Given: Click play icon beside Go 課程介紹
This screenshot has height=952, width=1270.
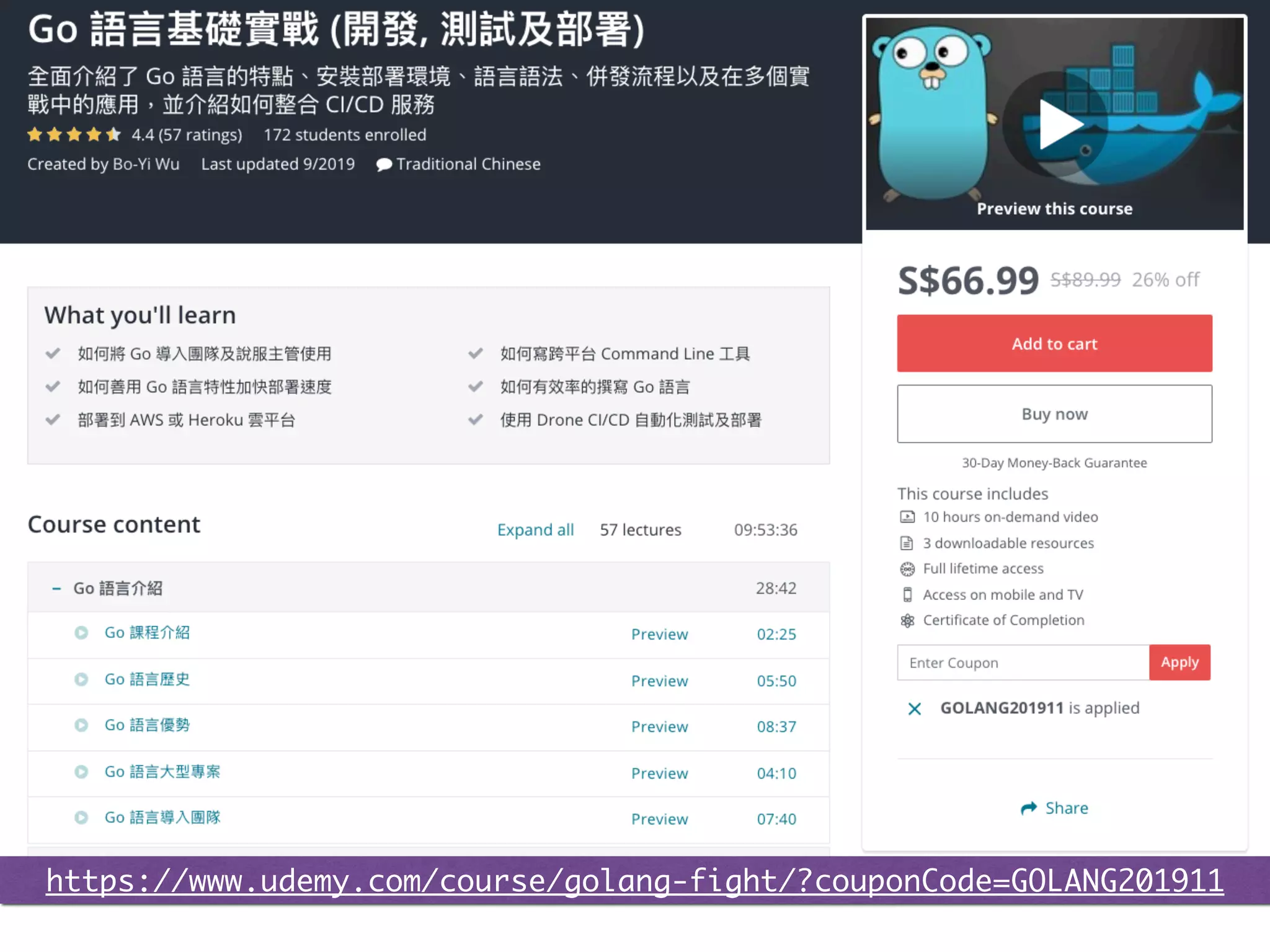Looking at the screenshot, I should [81, 633].
